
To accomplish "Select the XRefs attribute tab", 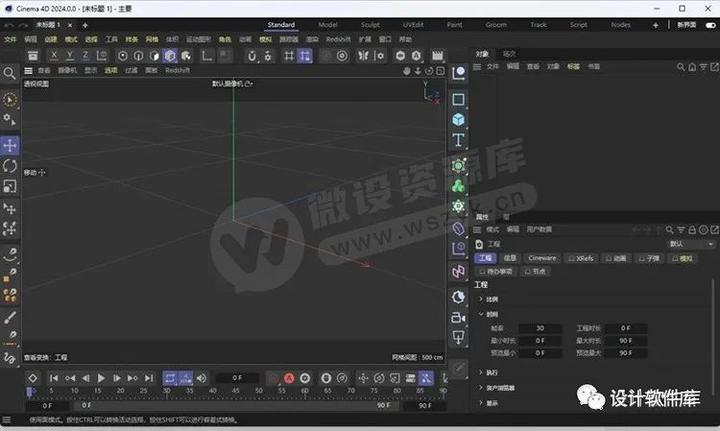I will coord(581,258).
